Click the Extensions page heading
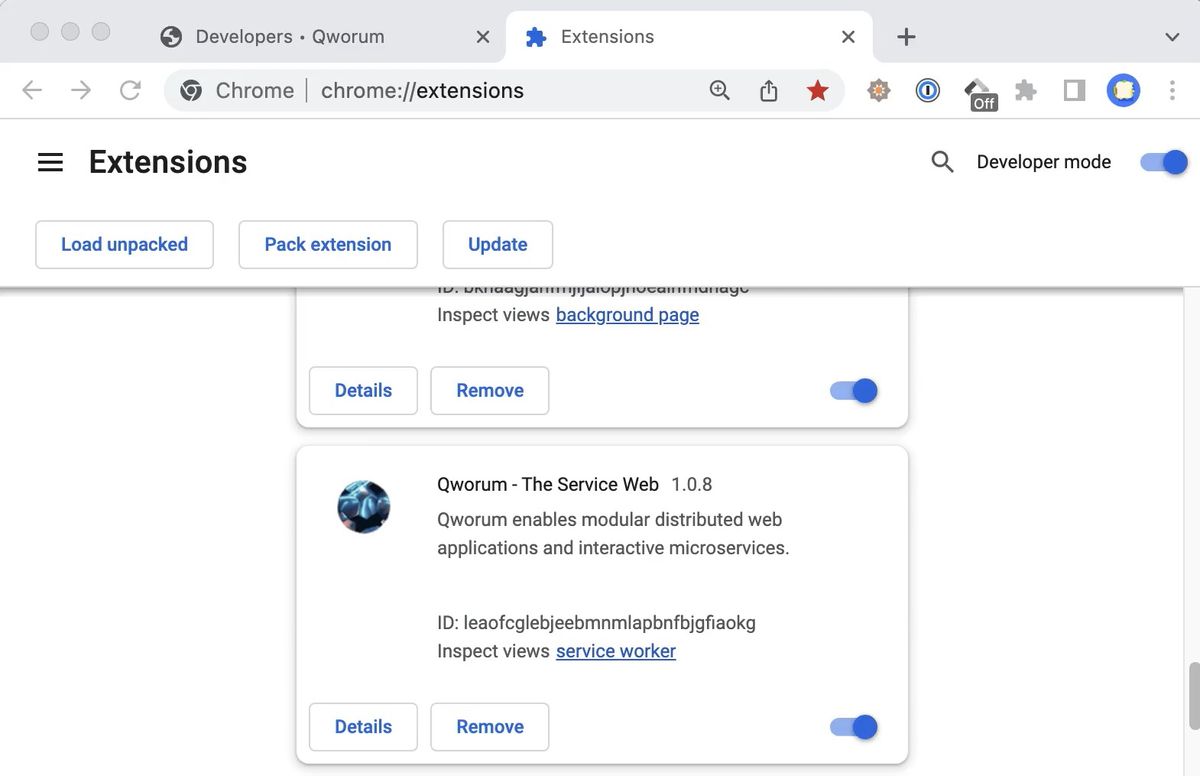The image size is (1200, 776). click(168, 162)
